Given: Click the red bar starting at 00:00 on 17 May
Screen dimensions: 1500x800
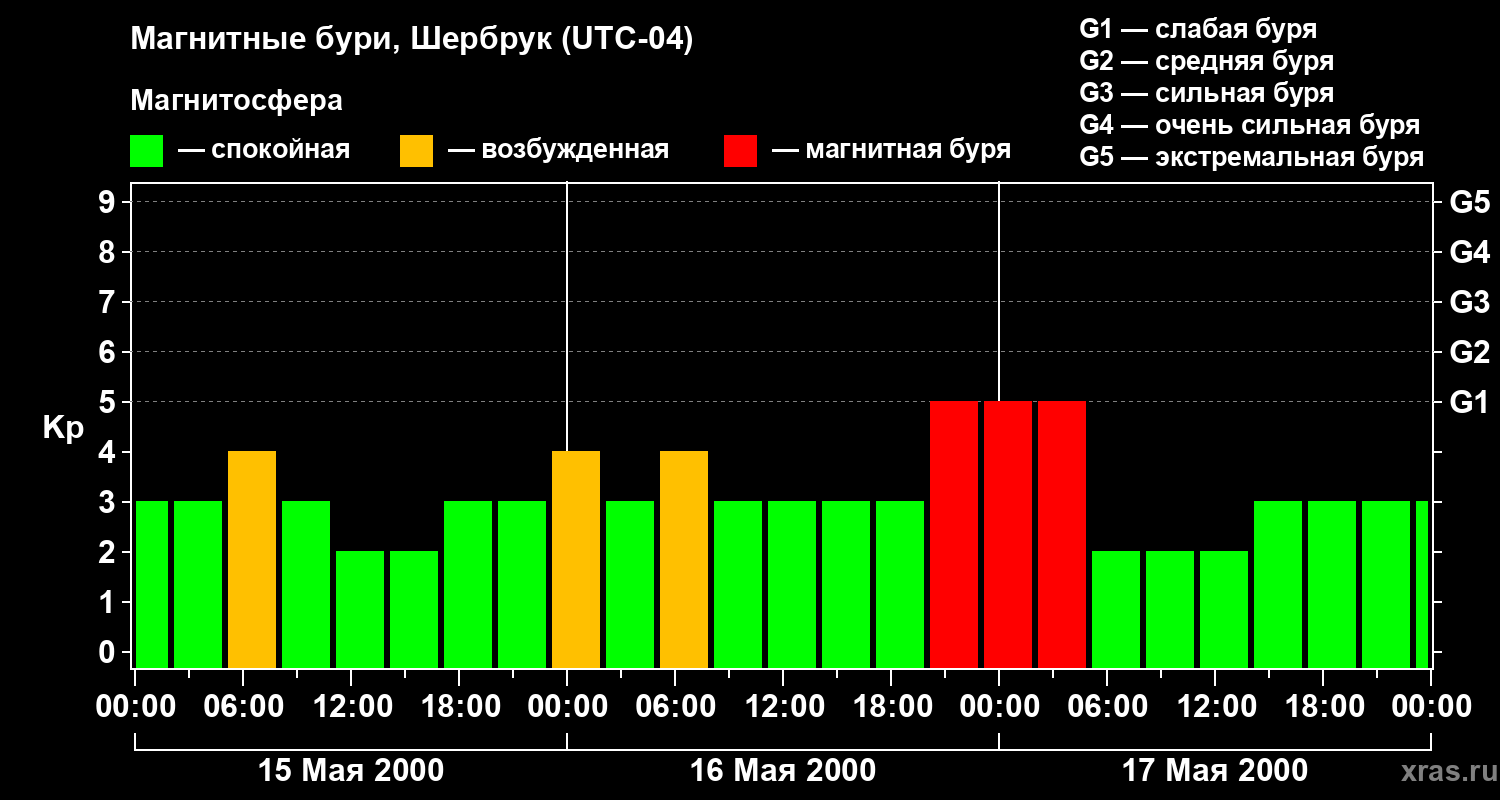Looking at the screenshot, I should point(1008,535).
